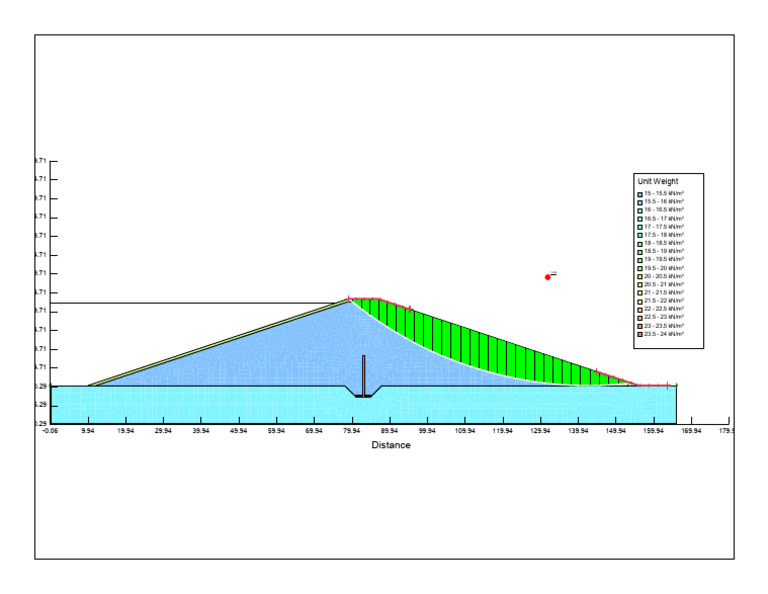768x594 pixels.
Task: Click the '21.5 - 22 kN/m³' legend label
Action: click(664, 301)
